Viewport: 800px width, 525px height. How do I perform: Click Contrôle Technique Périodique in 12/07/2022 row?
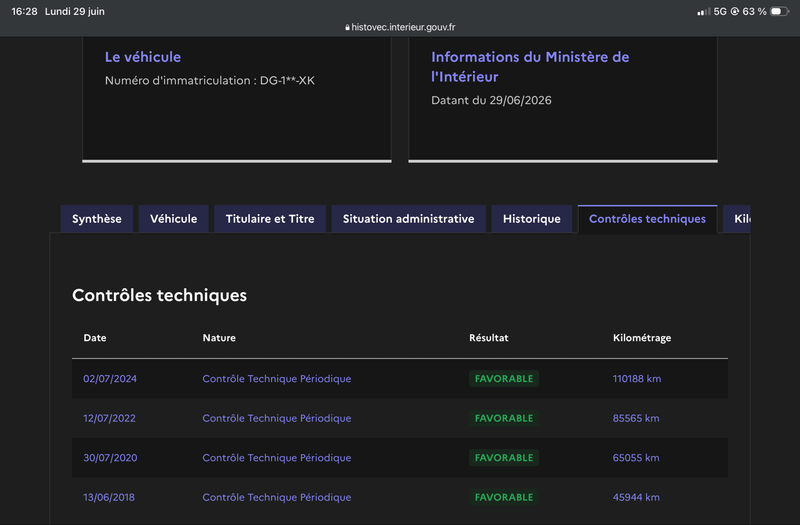(277, 418)
